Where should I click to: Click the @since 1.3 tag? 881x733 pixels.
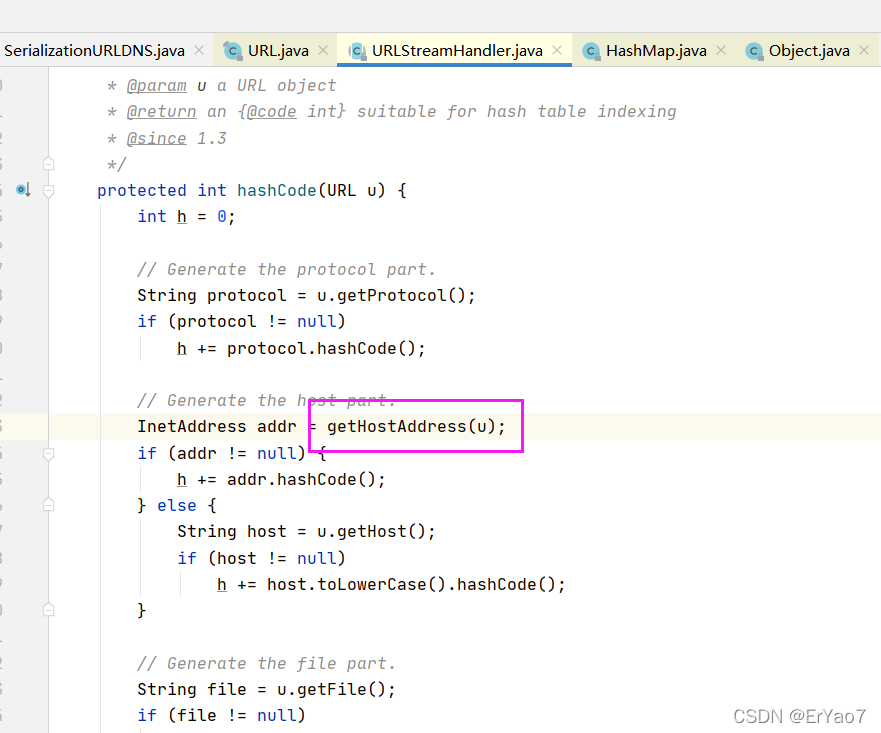tap(156, 137)
